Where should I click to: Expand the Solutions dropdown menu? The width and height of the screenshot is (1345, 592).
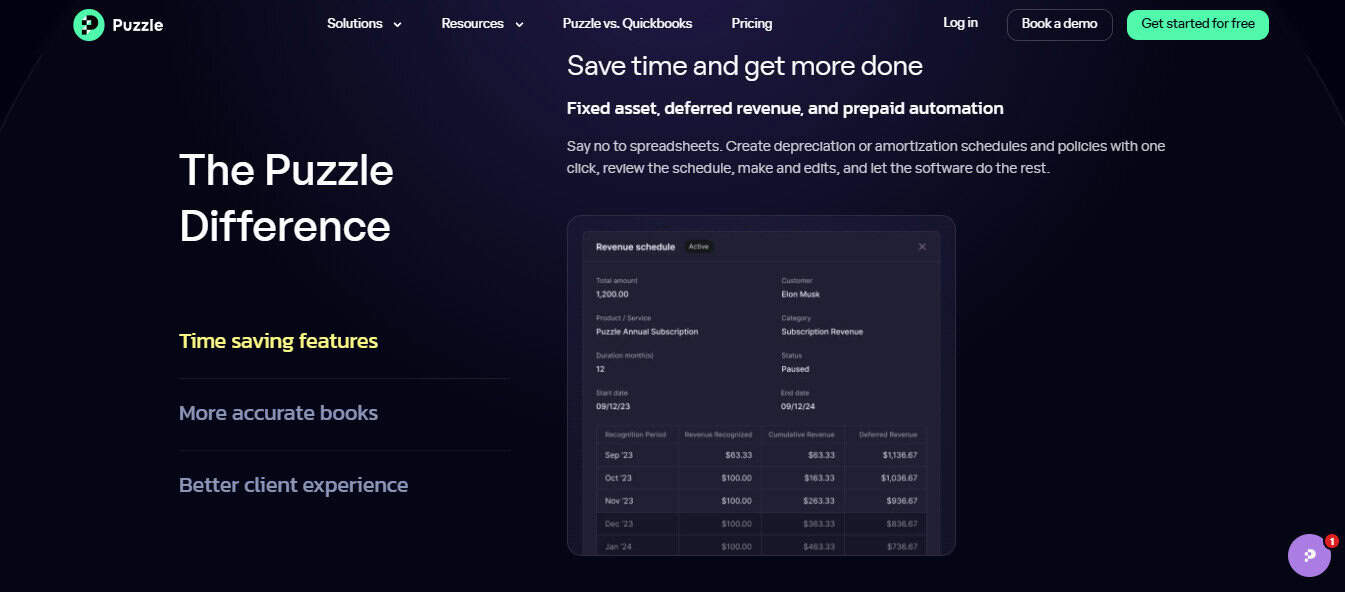coord(364,24)
